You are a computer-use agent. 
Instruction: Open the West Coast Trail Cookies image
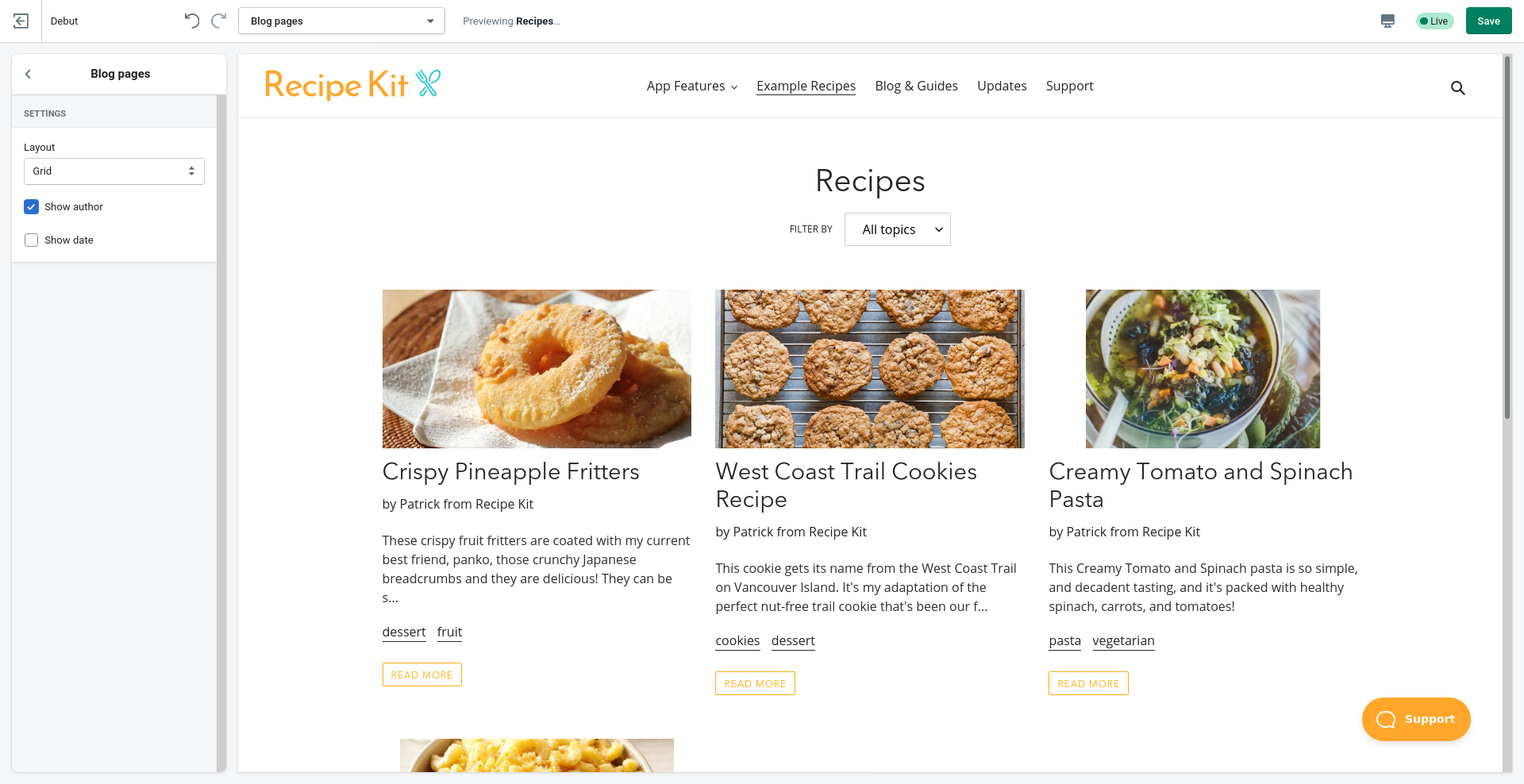[870, 369]
